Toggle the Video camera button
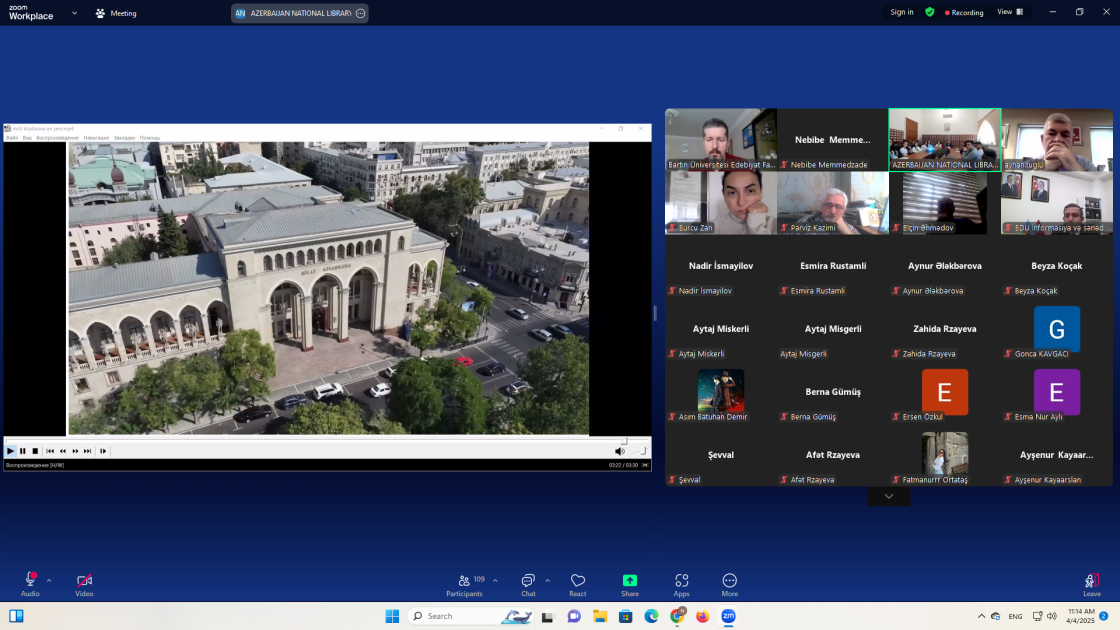The image size is (1120, 630). pyautogui.click(x=84, y=585)
